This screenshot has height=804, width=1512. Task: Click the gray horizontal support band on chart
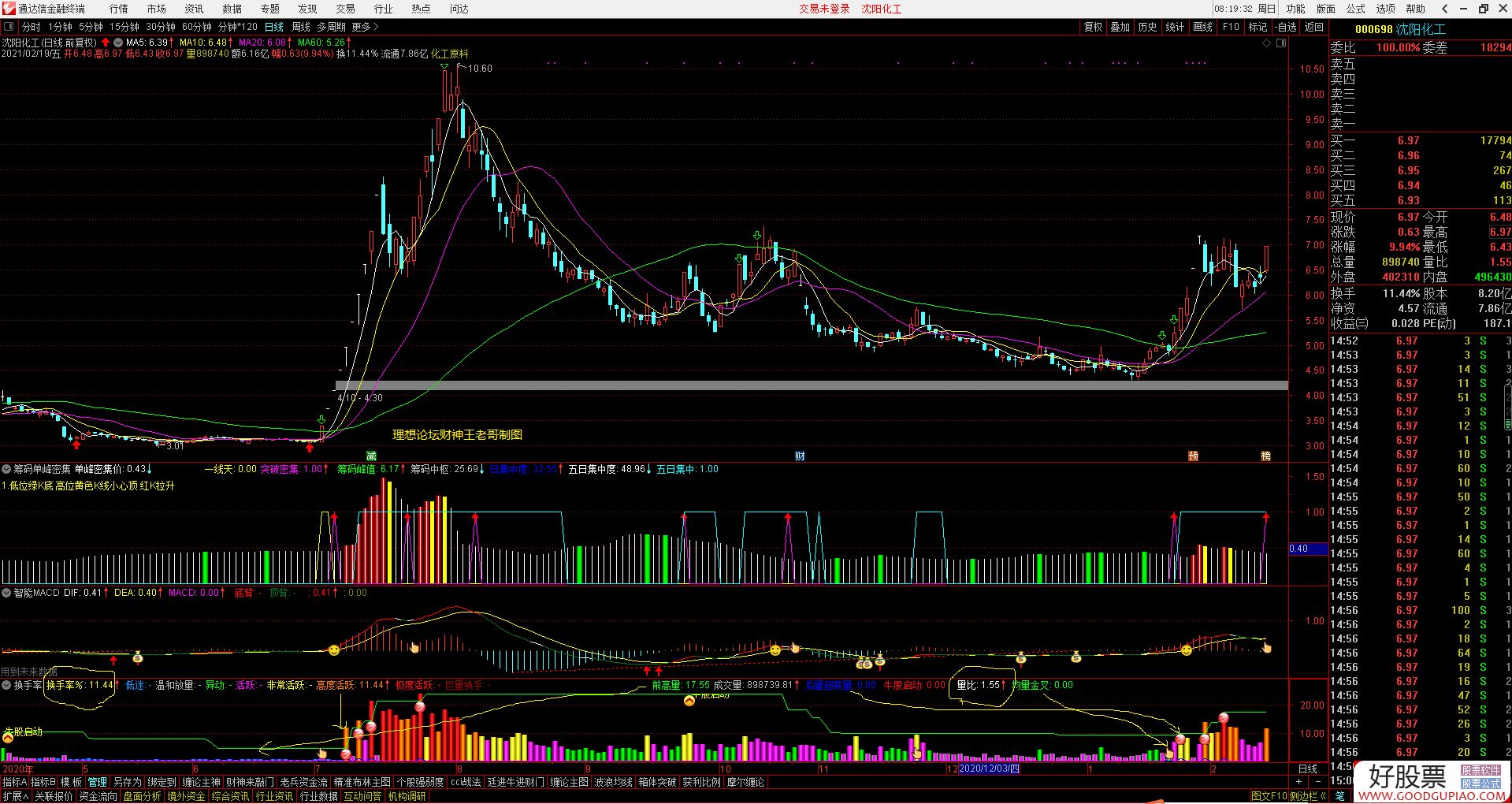(788, 385)
